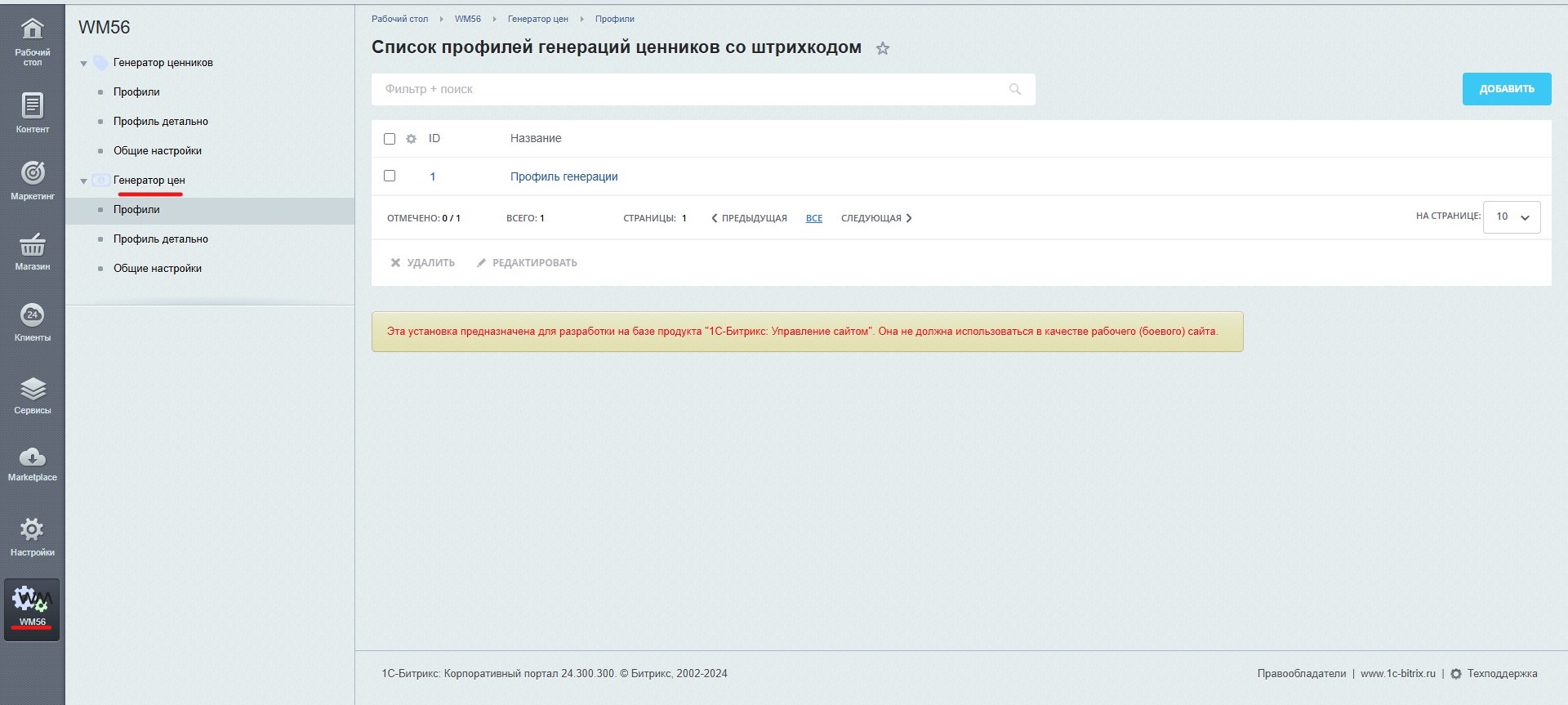Select Профиль детально under Генератор ценников
This screenshot has width=1568, height=705.
tap(160, 121)
